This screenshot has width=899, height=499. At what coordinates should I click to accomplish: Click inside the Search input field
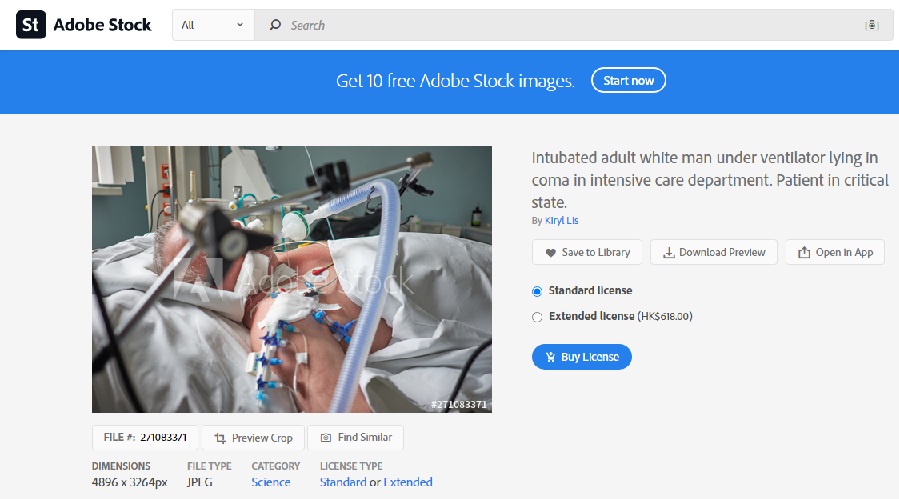click(x=573, y=25)
